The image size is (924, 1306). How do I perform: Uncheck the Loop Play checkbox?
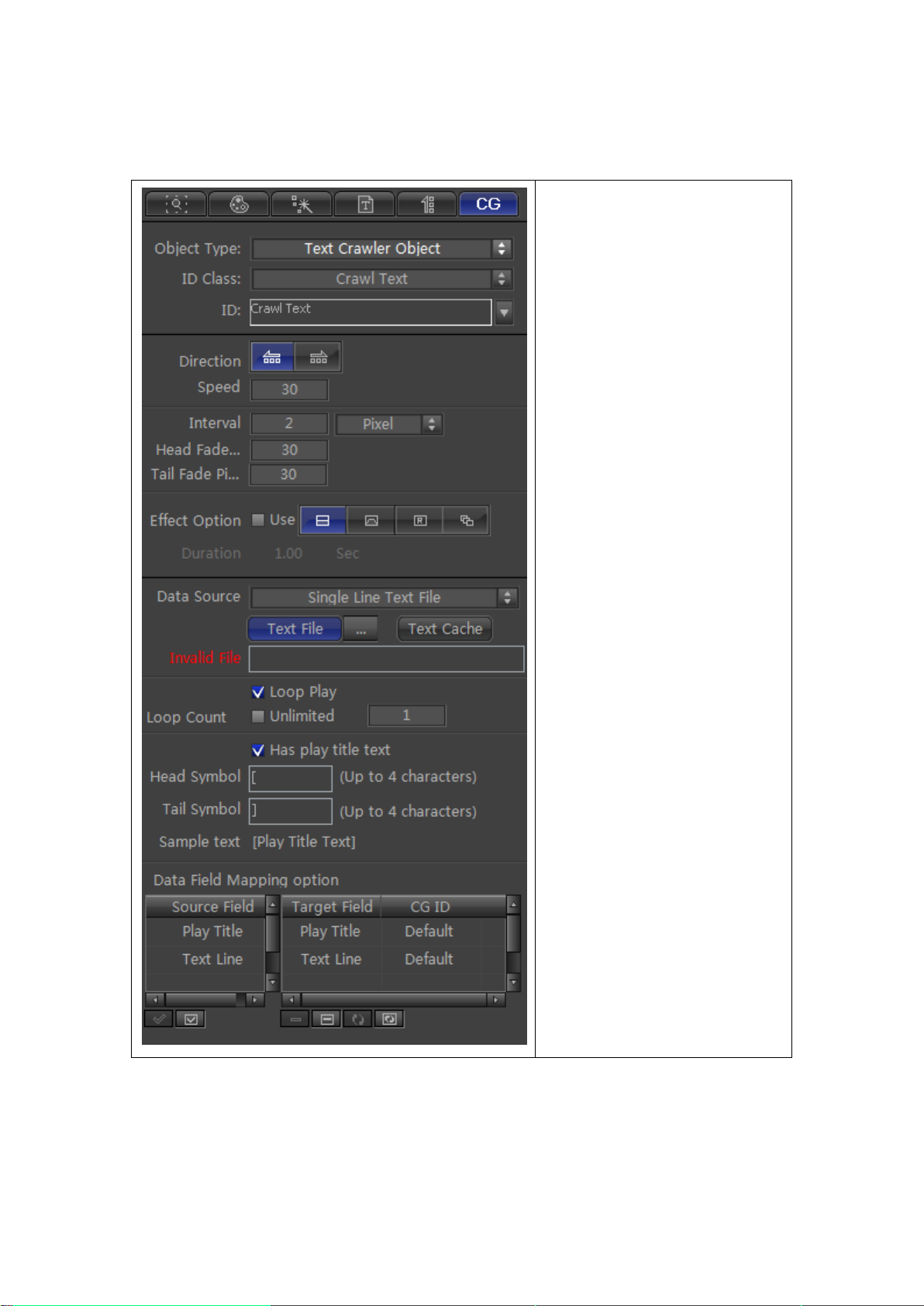click(x=258, y=692)
